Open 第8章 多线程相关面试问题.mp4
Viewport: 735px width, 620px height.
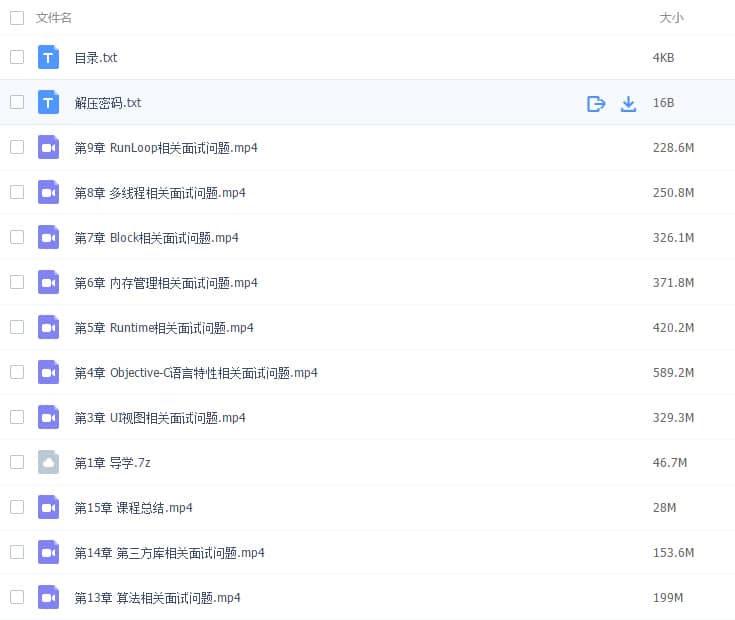[x=160, y=193]
